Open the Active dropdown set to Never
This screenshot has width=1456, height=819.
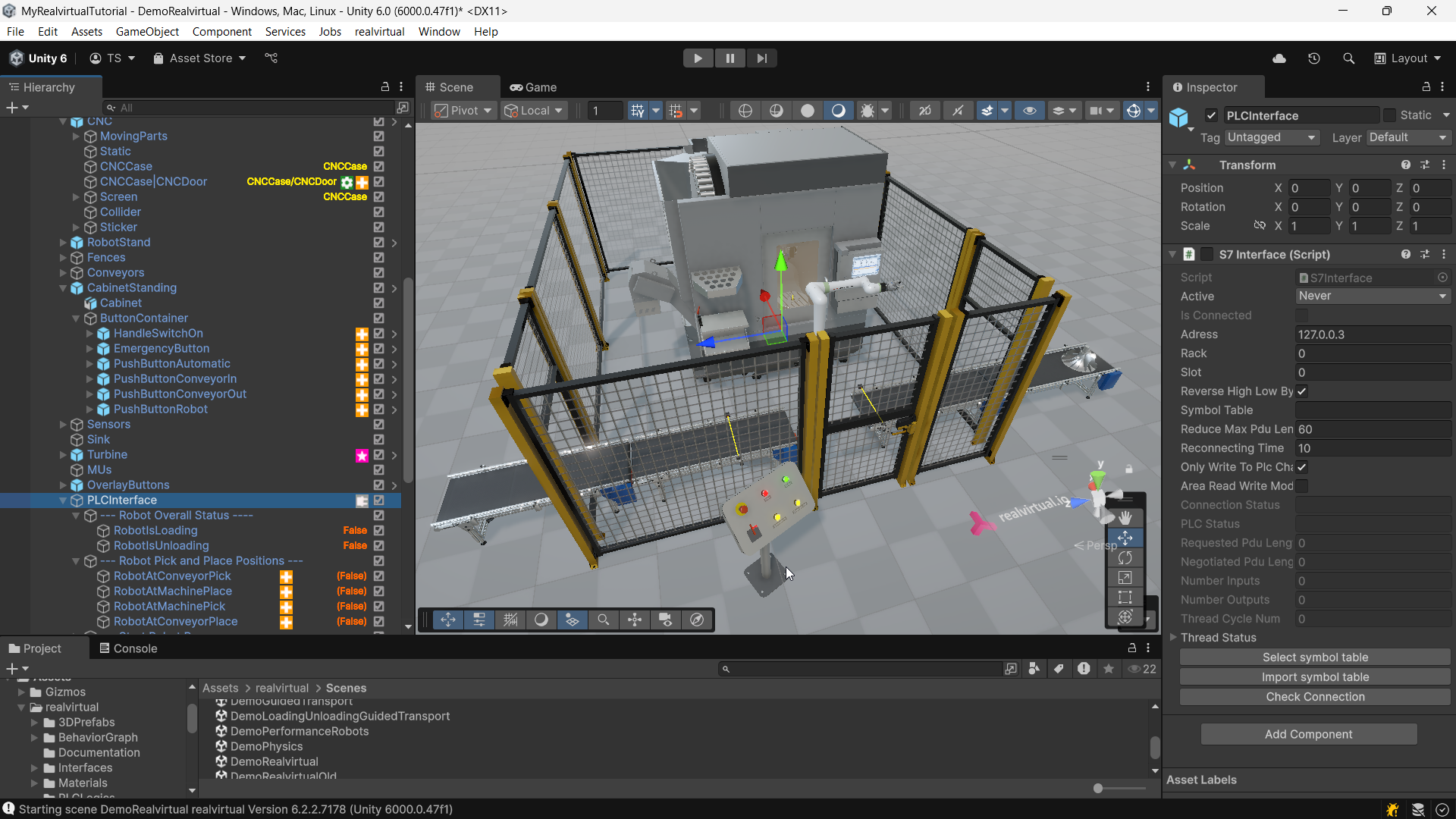[1373, 297]
